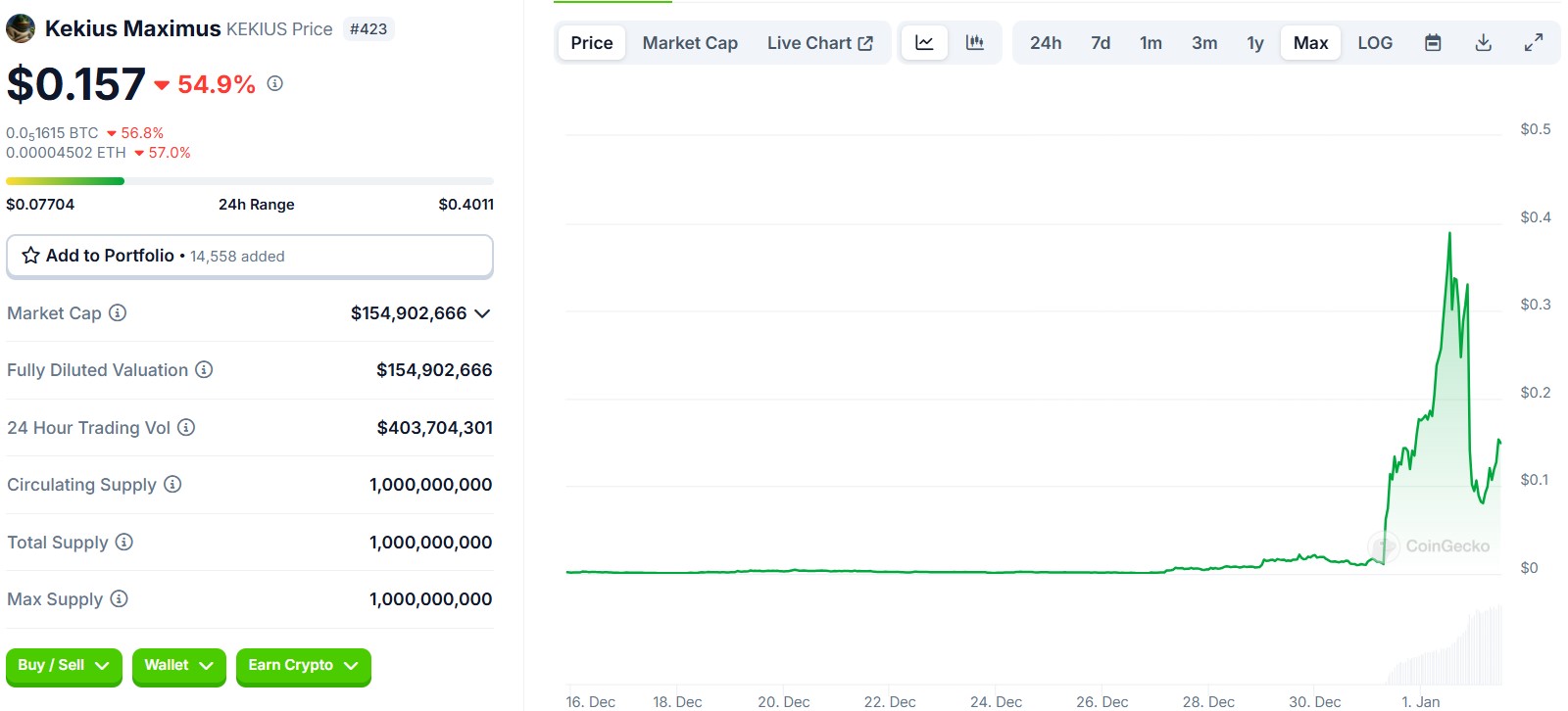Select 7d time range
The image size is (1568, 711).
pyautogui.click(x=1101, y=43)
